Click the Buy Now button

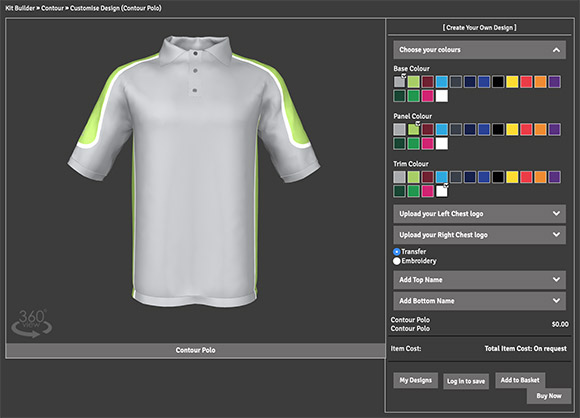tap(549, 396)
